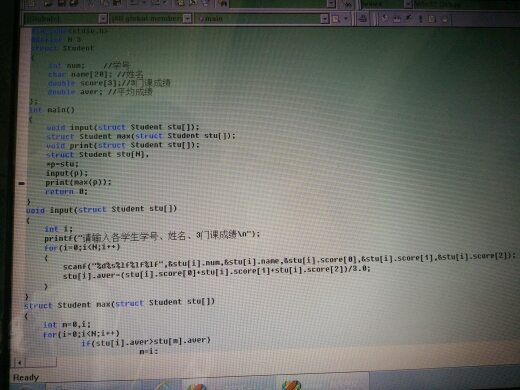Viewport: 520px width, 390px height.
Task: Click the 'void print(struct Student stu[]);' prototype
Action: 123,145
